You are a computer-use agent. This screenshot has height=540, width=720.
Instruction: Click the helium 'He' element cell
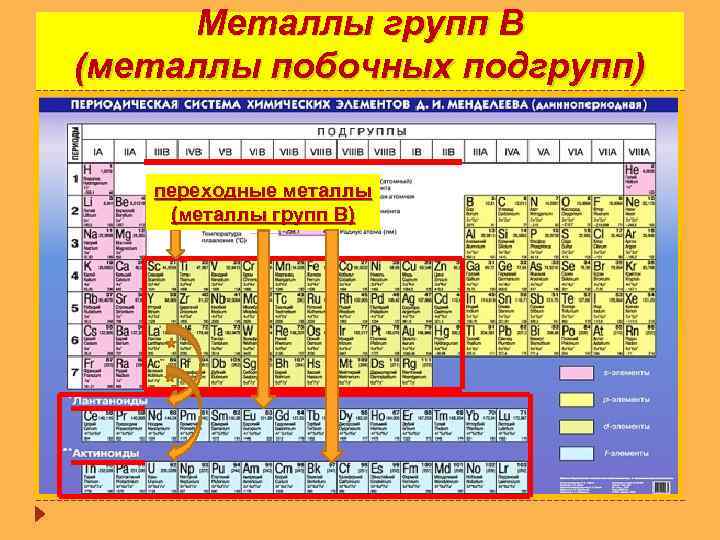click(x=639, y=179)
